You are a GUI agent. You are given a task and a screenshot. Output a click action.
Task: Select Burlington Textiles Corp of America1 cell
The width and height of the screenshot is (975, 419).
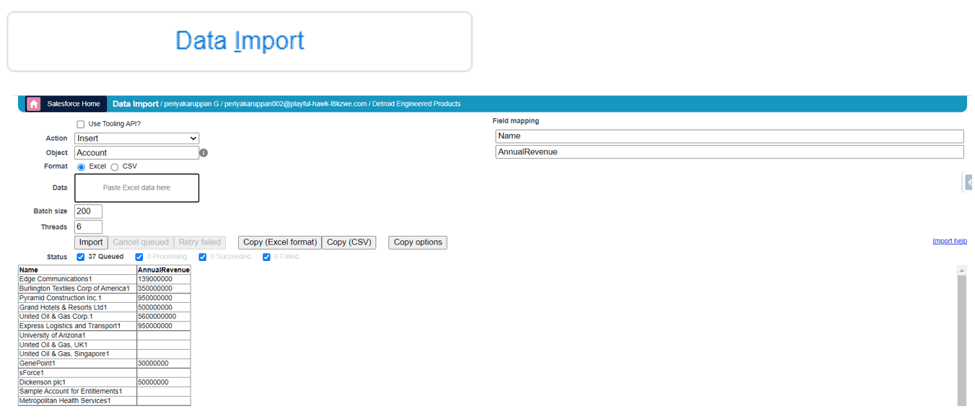point(77,288)
